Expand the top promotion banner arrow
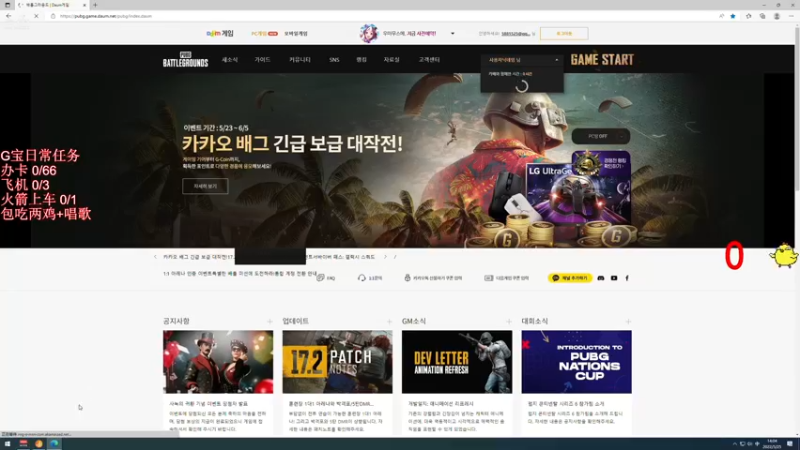 tap(453, 34)
